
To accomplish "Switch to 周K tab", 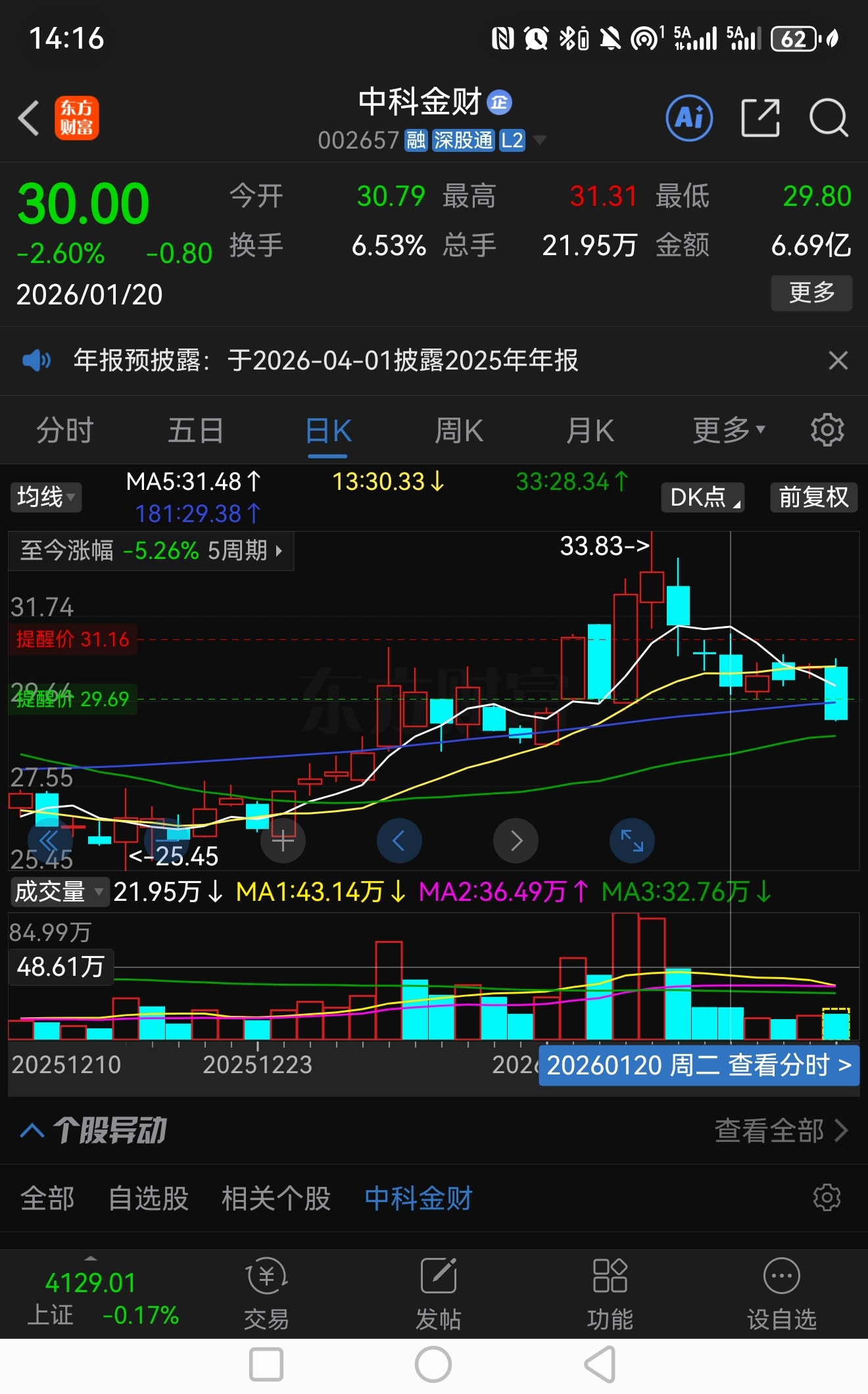I will 459,431.
